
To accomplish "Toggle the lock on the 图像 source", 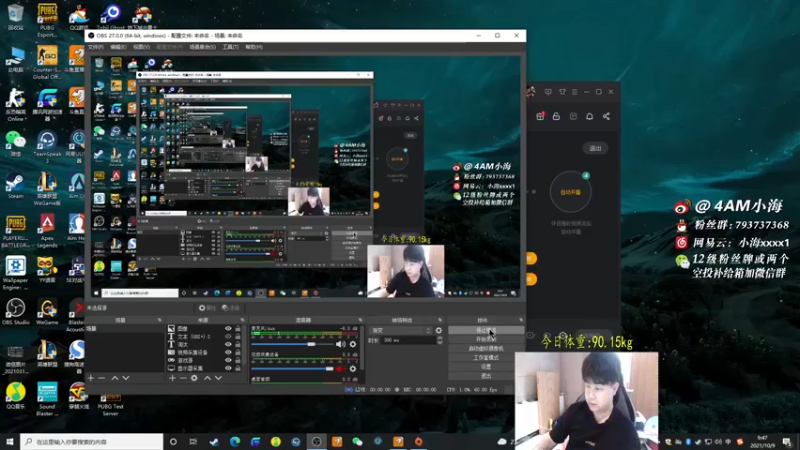I will coord(238,329).
